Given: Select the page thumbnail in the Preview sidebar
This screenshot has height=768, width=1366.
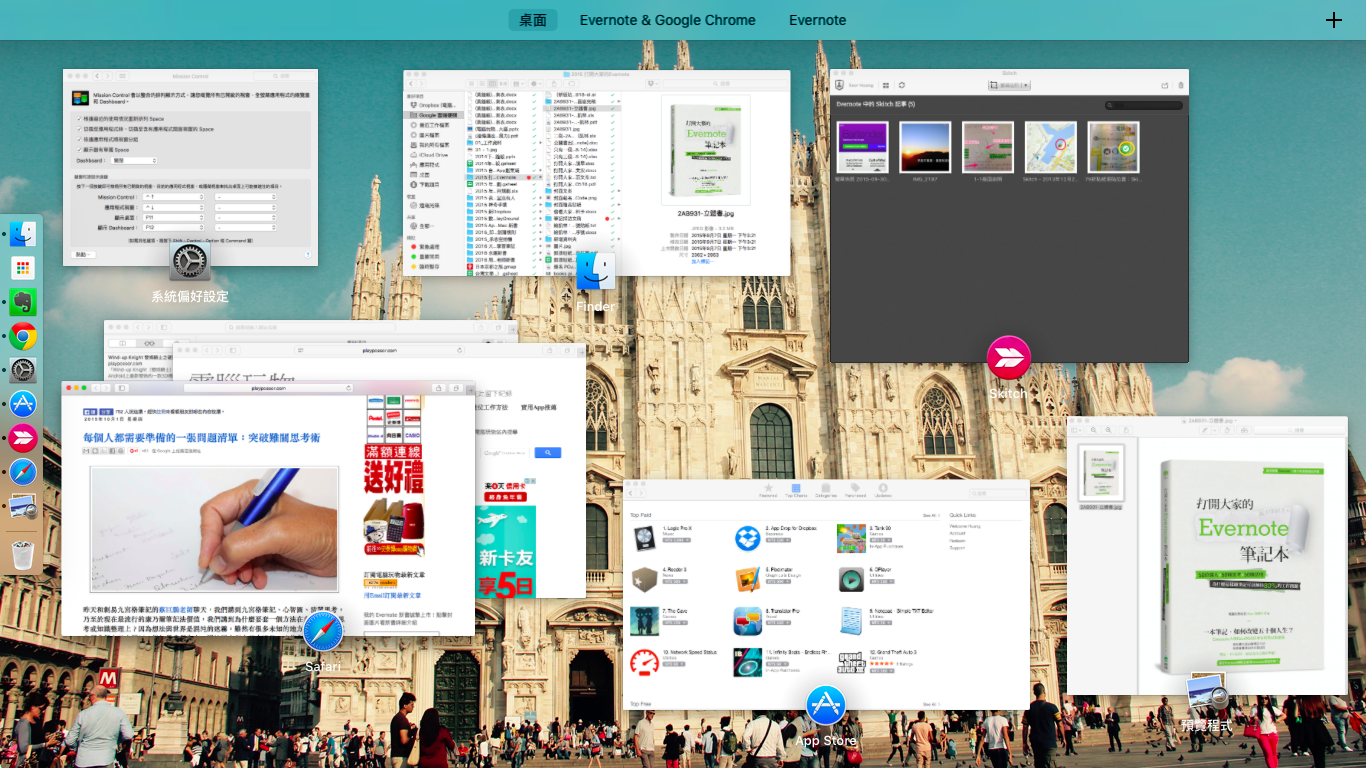Looking at the screenshot, I should pyautogui.click(x=1101, y=473).
